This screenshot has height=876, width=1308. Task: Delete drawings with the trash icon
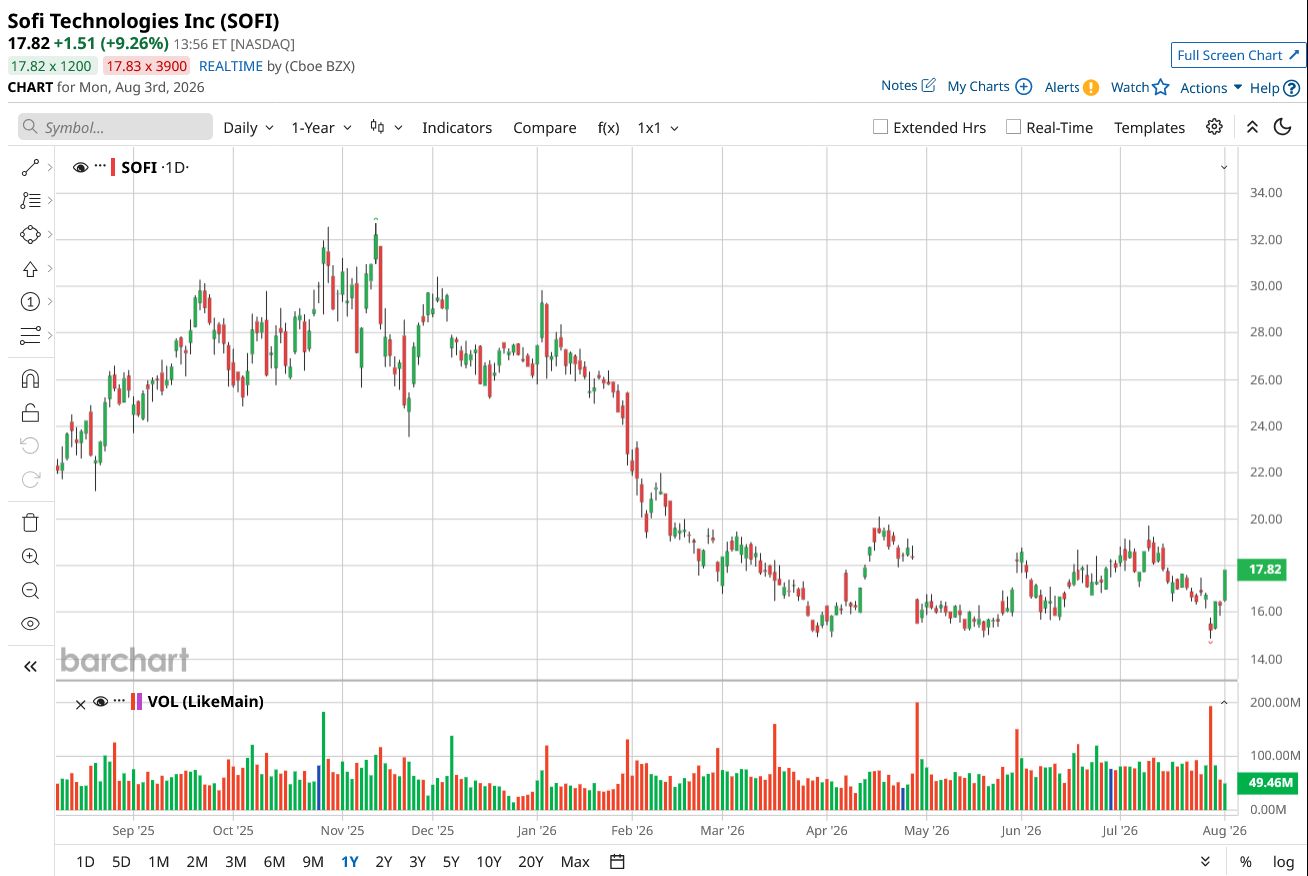coord(30,522)
